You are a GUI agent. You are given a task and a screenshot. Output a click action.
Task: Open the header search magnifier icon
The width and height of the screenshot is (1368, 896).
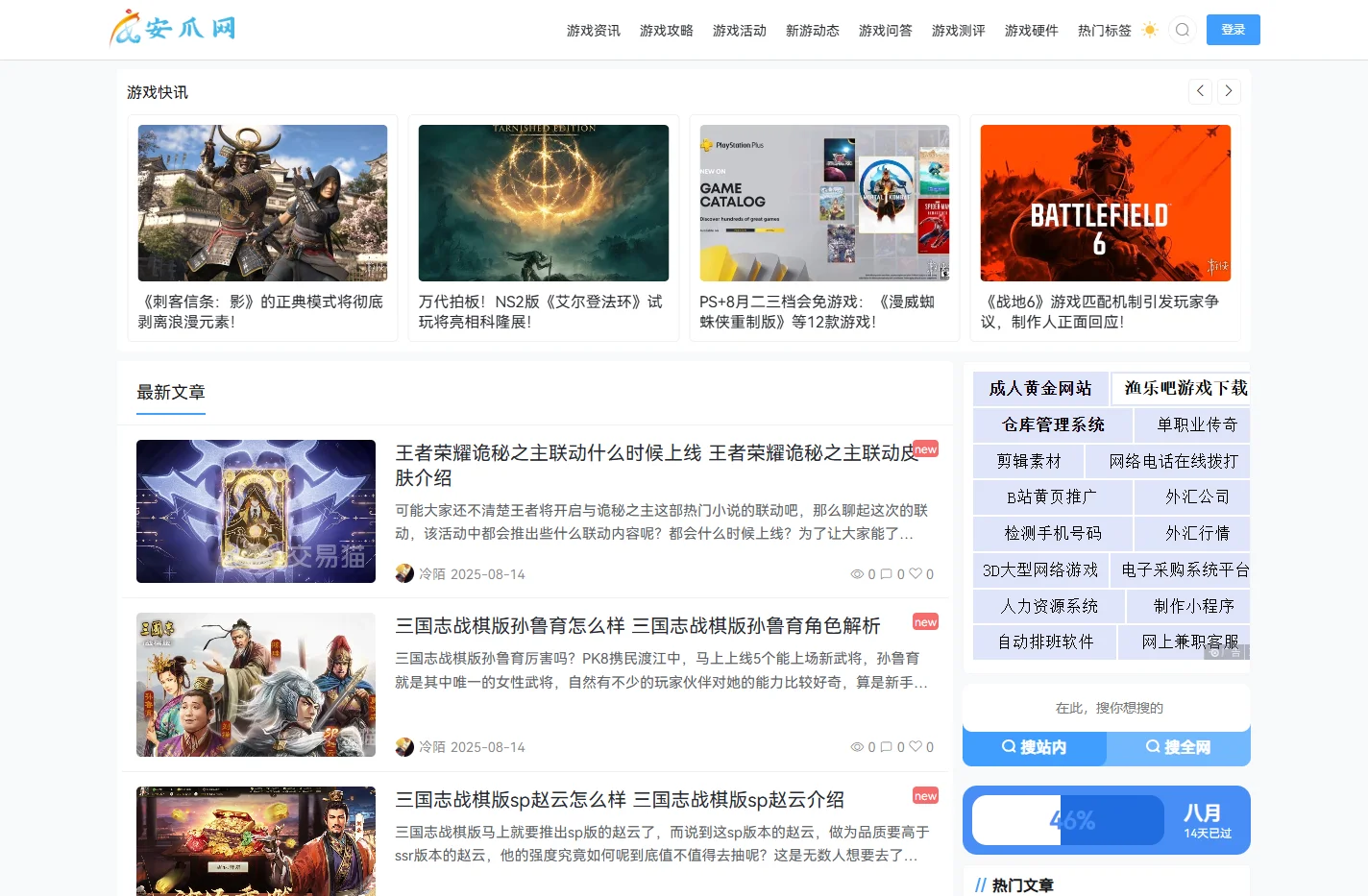tap(1183, 30)
